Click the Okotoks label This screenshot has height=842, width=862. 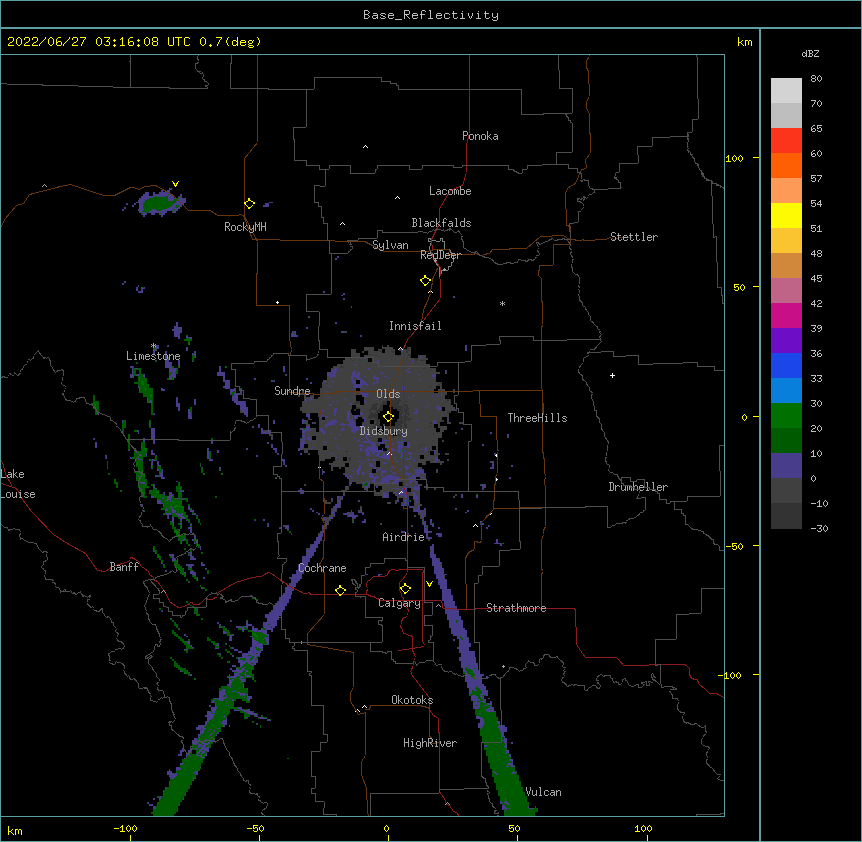[x=412, y=700]
